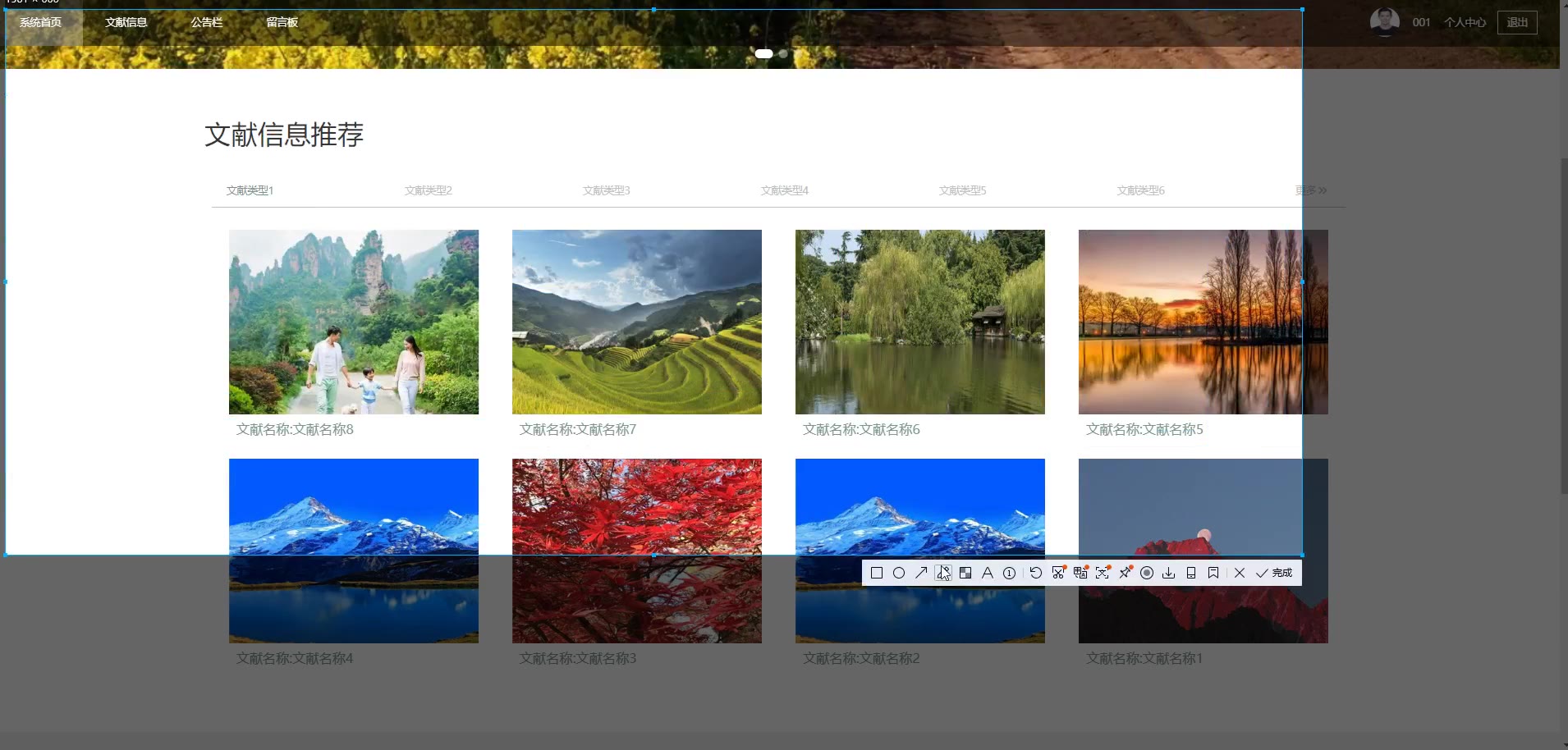The image size is (1568, 750).
Task: Click the page vertical scrollbar
Action: [1564, 328]
